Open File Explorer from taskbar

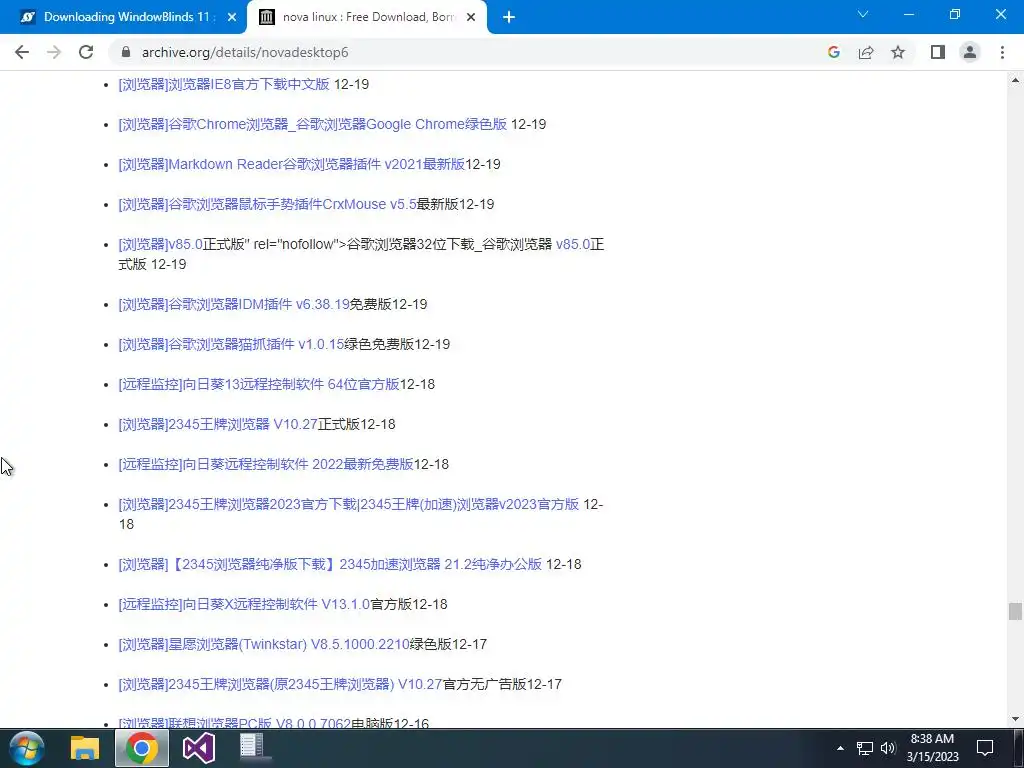tap(85, 748)
